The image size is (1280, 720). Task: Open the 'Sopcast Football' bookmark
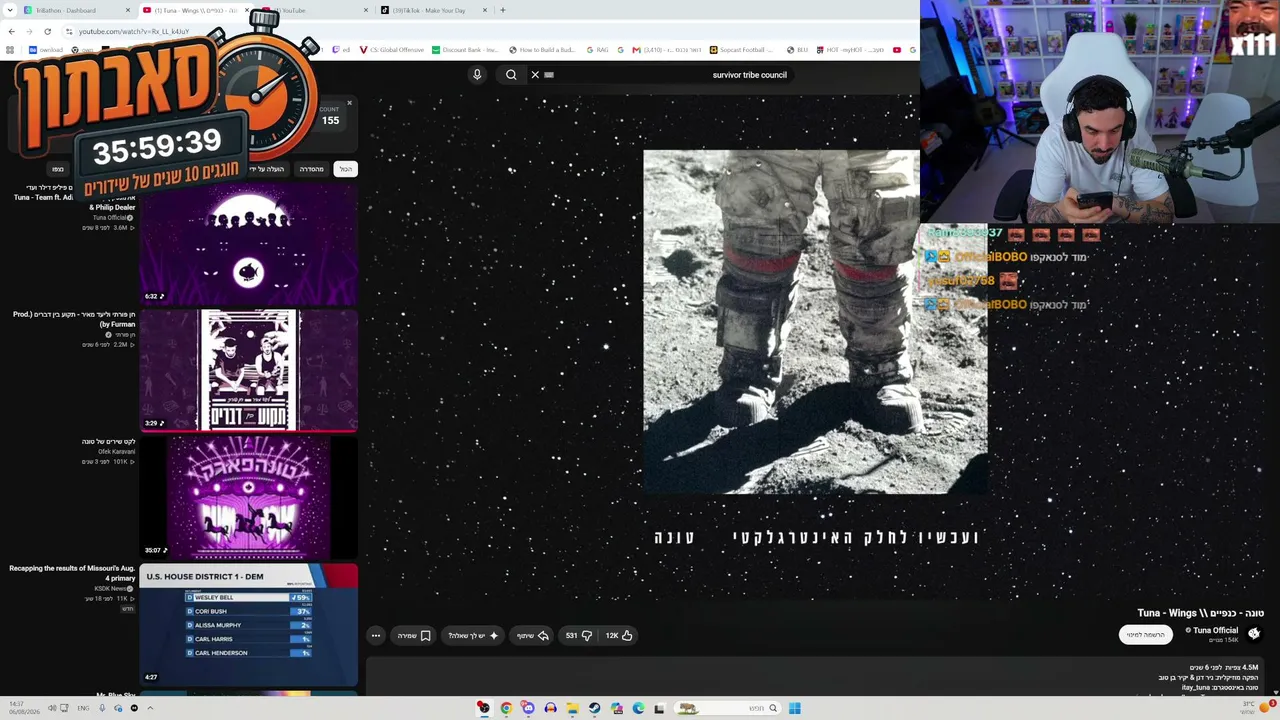point(741,50)
